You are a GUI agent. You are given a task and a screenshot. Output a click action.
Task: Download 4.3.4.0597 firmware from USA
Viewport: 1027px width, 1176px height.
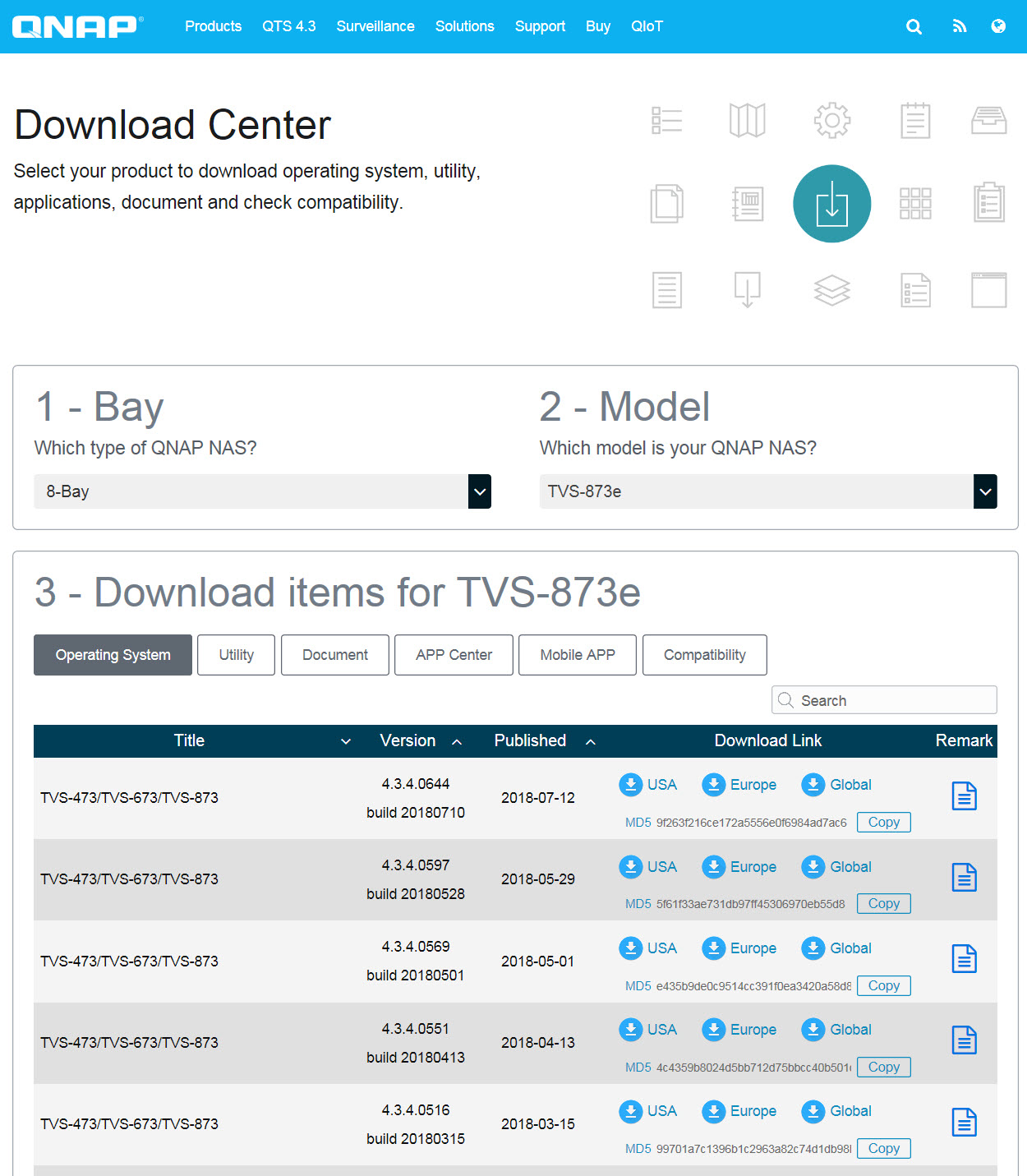648,867
